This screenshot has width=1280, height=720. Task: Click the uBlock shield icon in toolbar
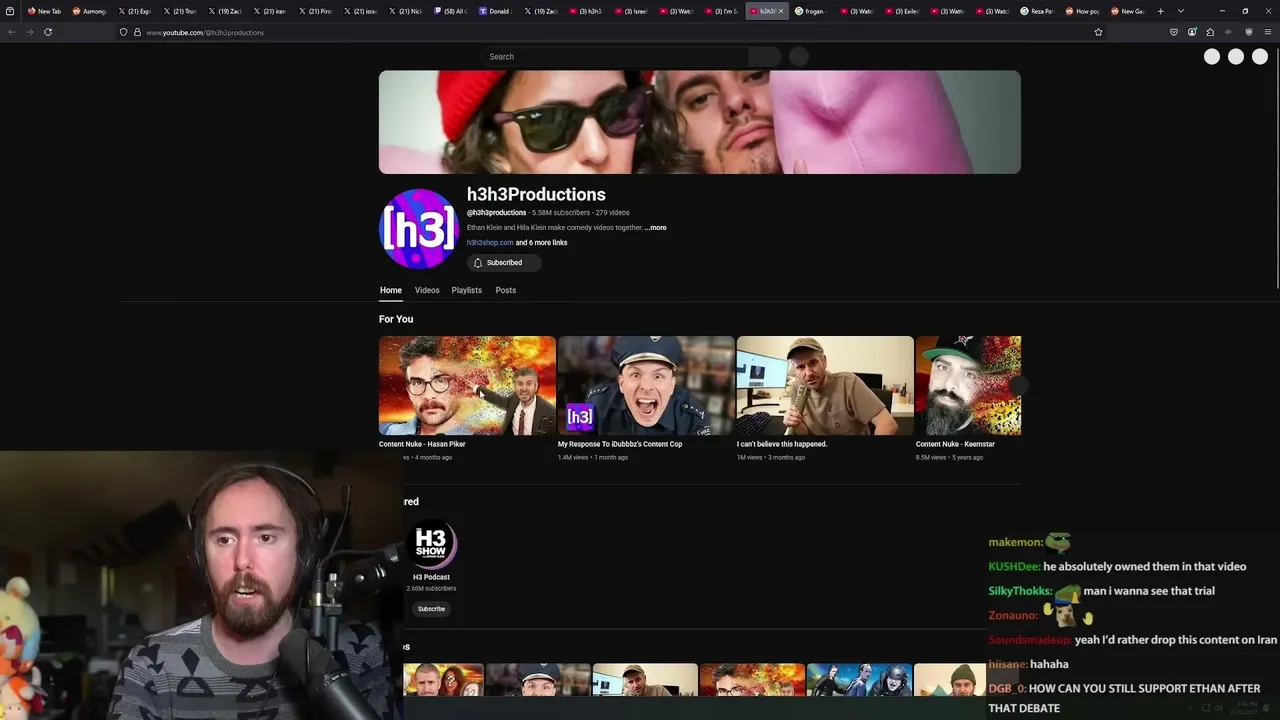click(1248, 32)
